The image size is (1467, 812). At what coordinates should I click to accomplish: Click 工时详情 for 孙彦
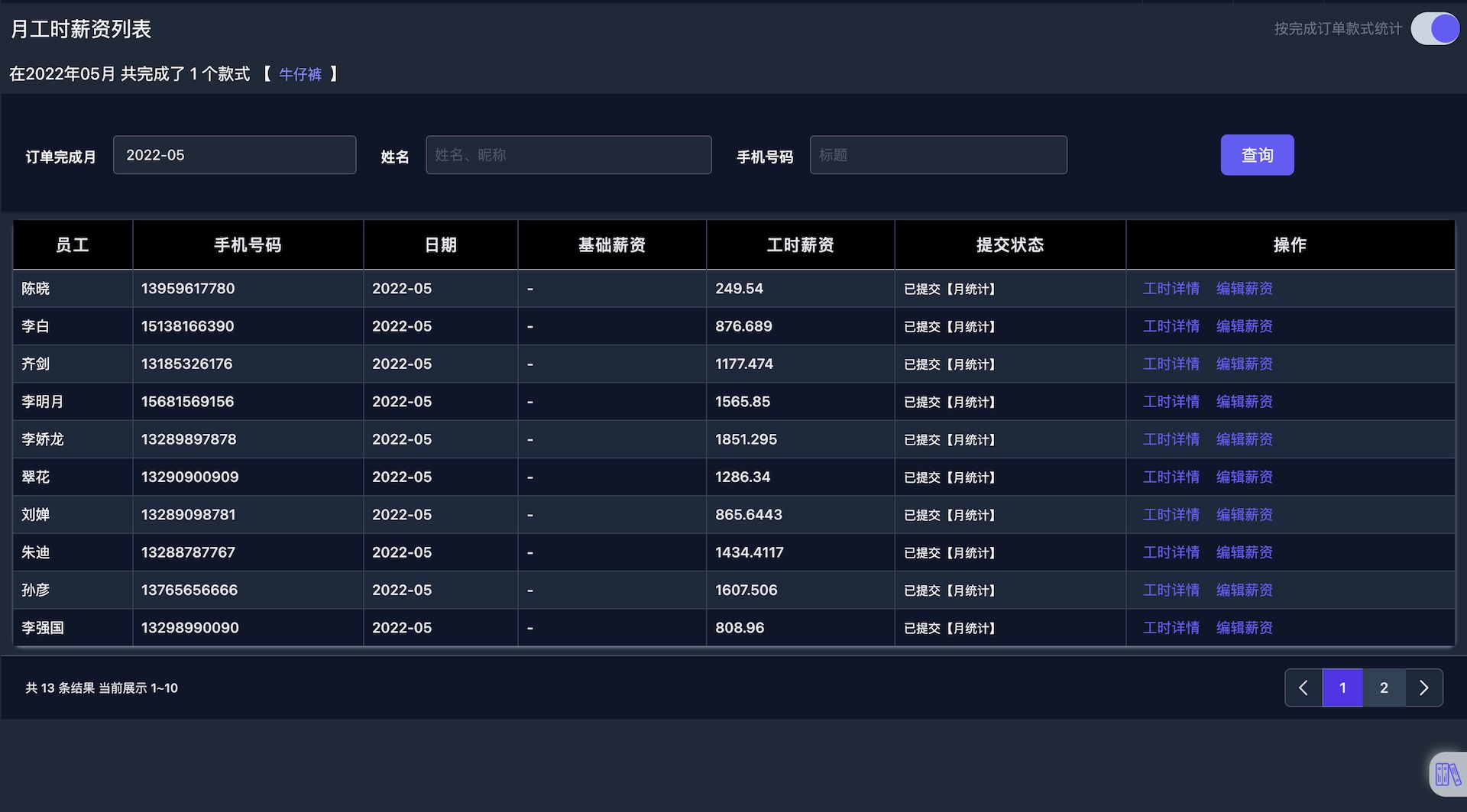[x=1170, y=590]
